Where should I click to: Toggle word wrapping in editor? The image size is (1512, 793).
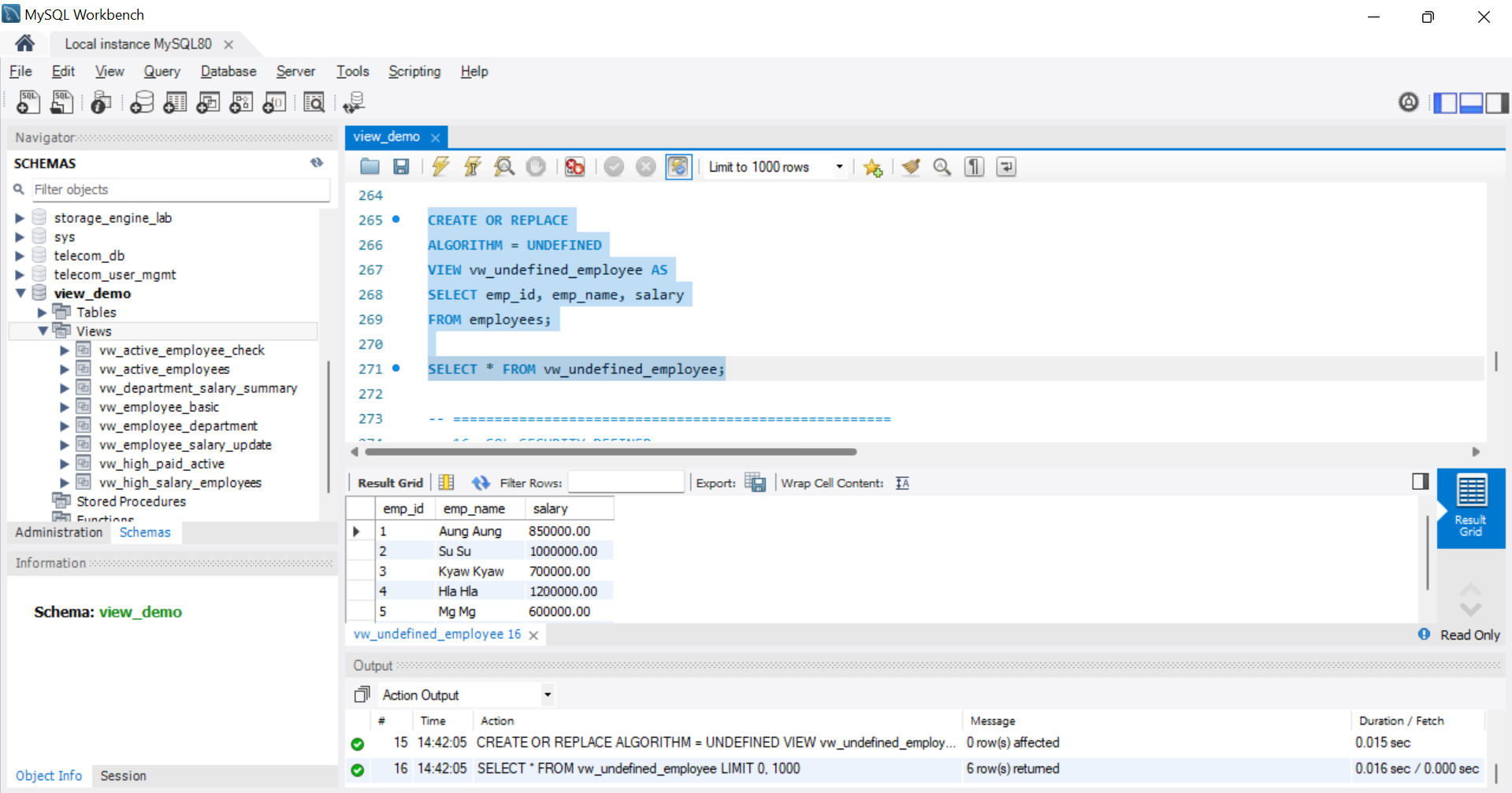pyautogui.click(x=1006, y=167)
